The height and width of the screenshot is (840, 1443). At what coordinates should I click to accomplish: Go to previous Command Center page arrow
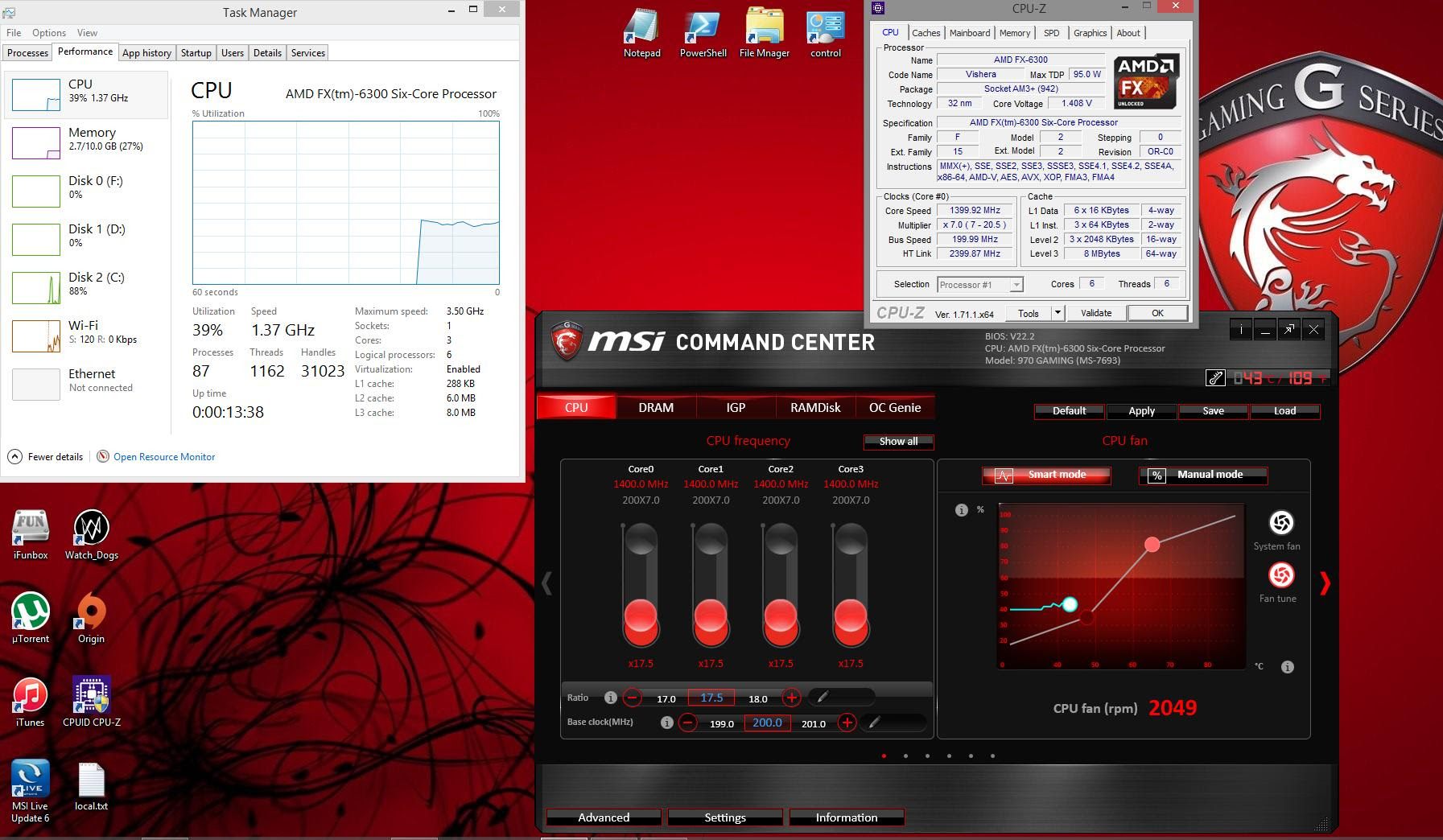[547, 583]
